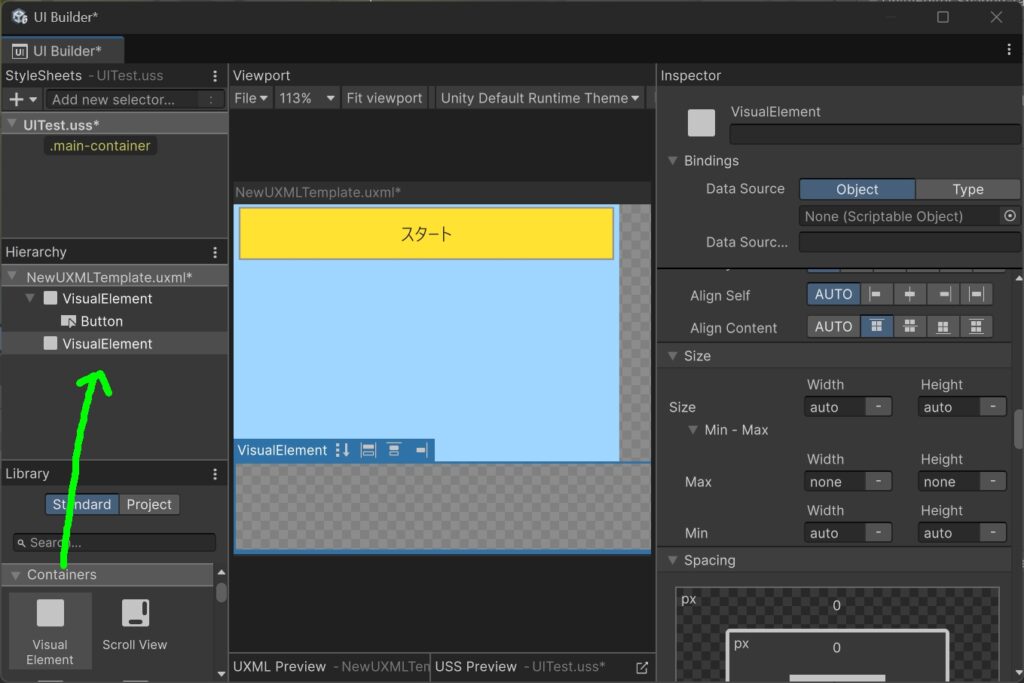
Task: Open the Scriptable Object picker circle
Action: click(1010, 215)
